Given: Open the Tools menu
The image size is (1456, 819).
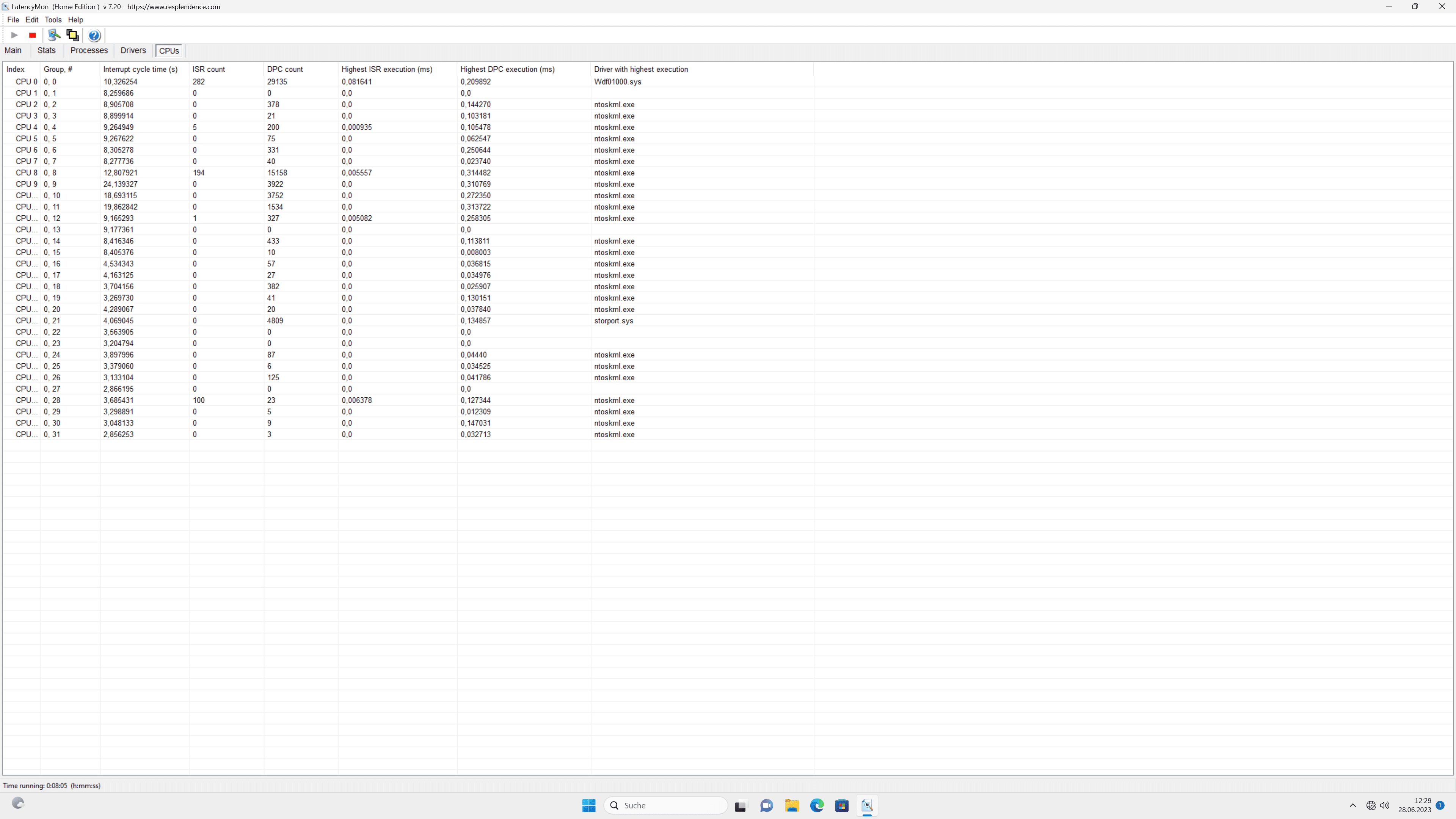Looking at the screenshot, I should (x=53, y=20).
